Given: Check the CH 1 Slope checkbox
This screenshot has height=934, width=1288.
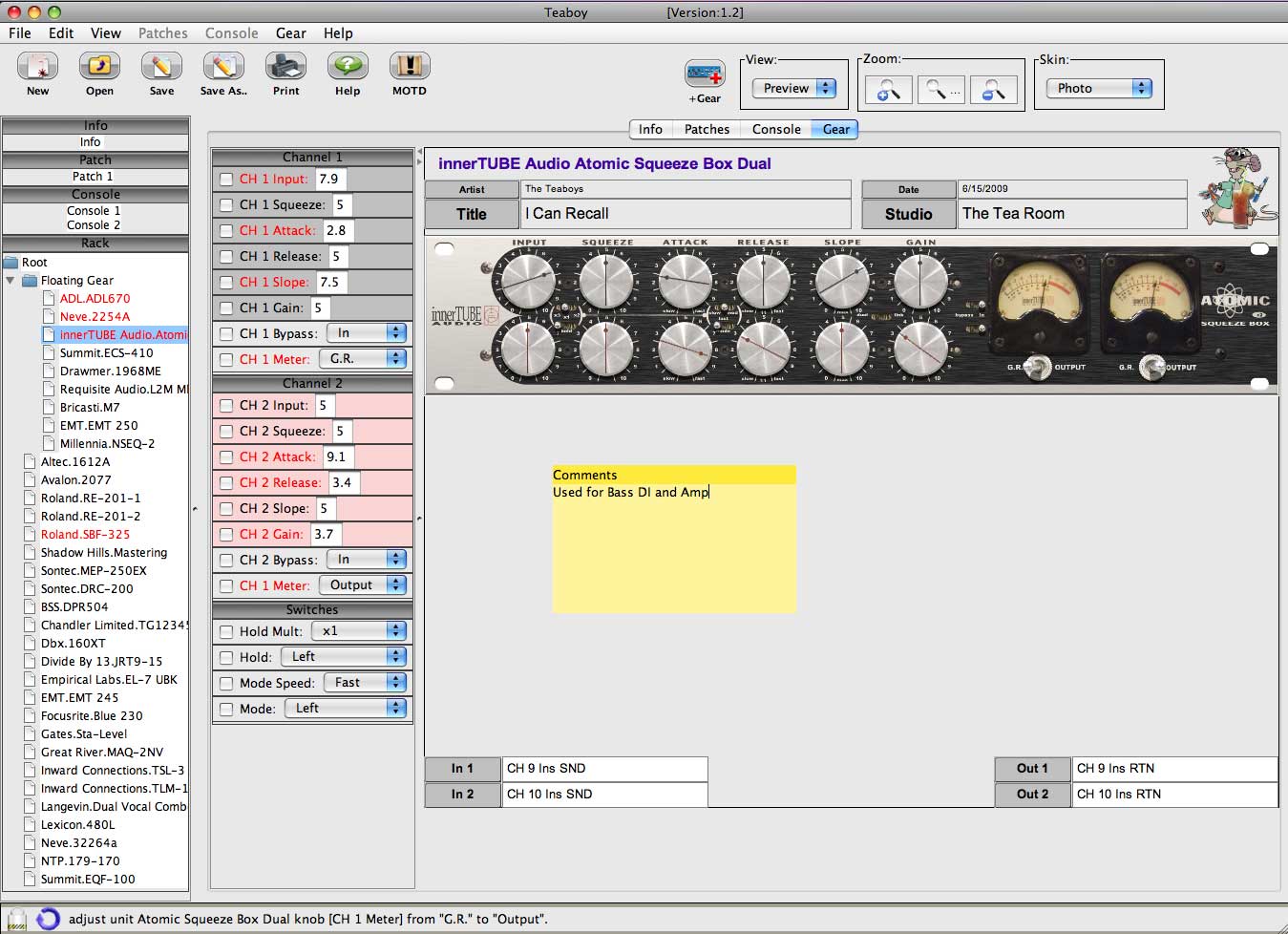Looking at the screenshot, I should pos(226,283).
